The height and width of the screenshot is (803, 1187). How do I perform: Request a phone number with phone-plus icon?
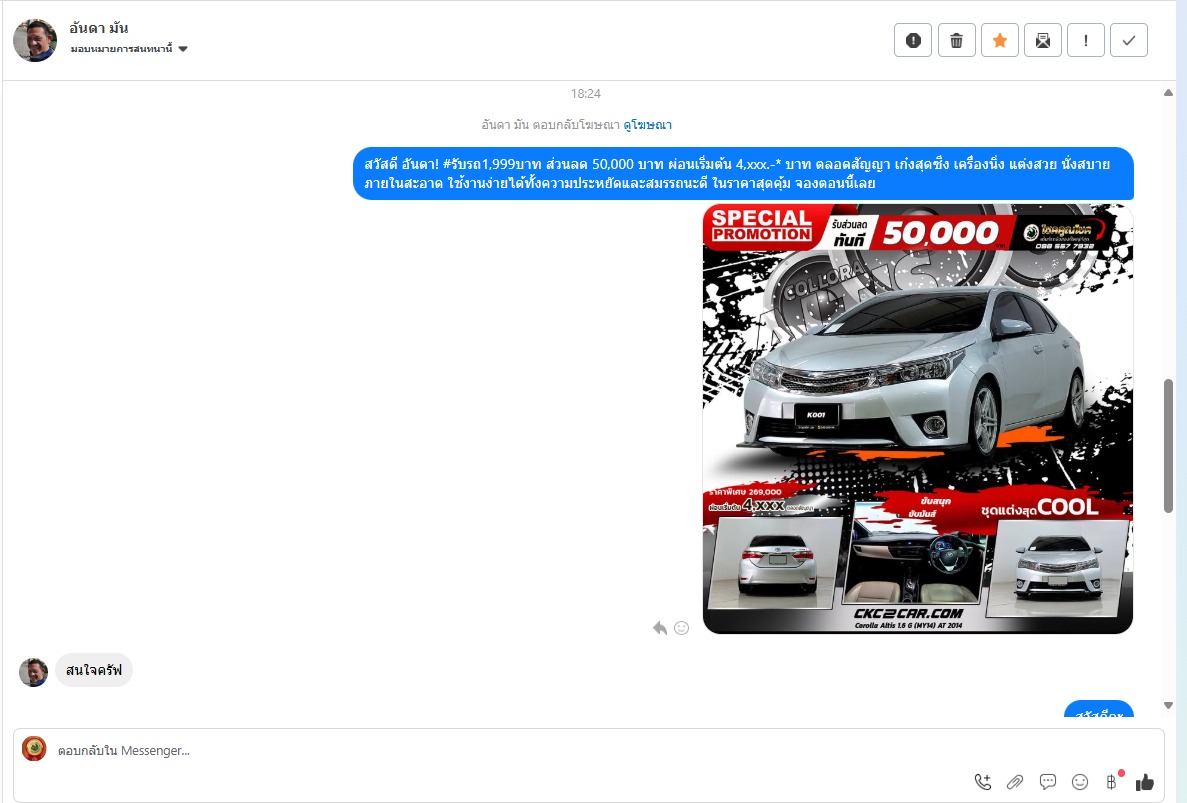click(x=983, y=782)
